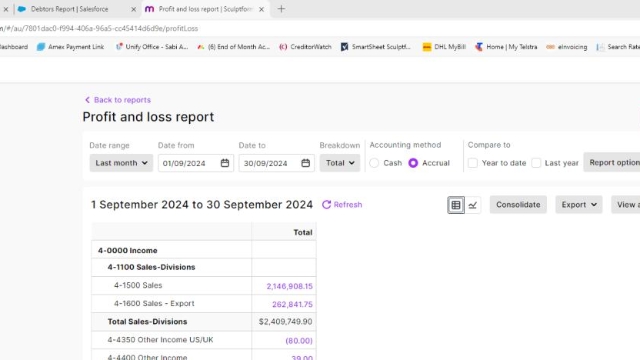Open SmartSheet Sculptform bookmark
This screenshot has height=360, width=640.
click(x=376, y=47)
